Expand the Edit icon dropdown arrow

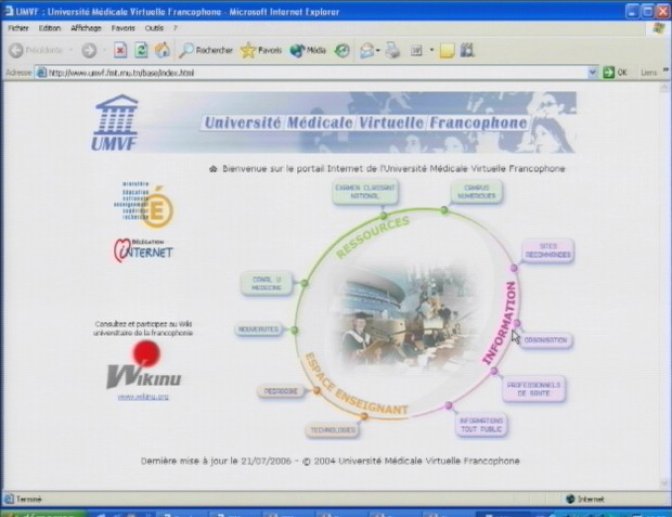[432, 50]
